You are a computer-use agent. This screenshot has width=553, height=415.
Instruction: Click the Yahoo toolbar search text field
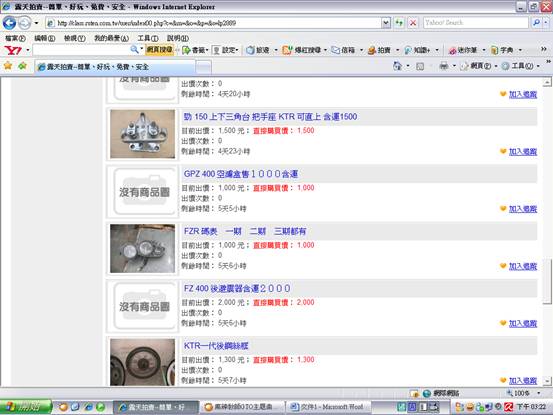81,50
